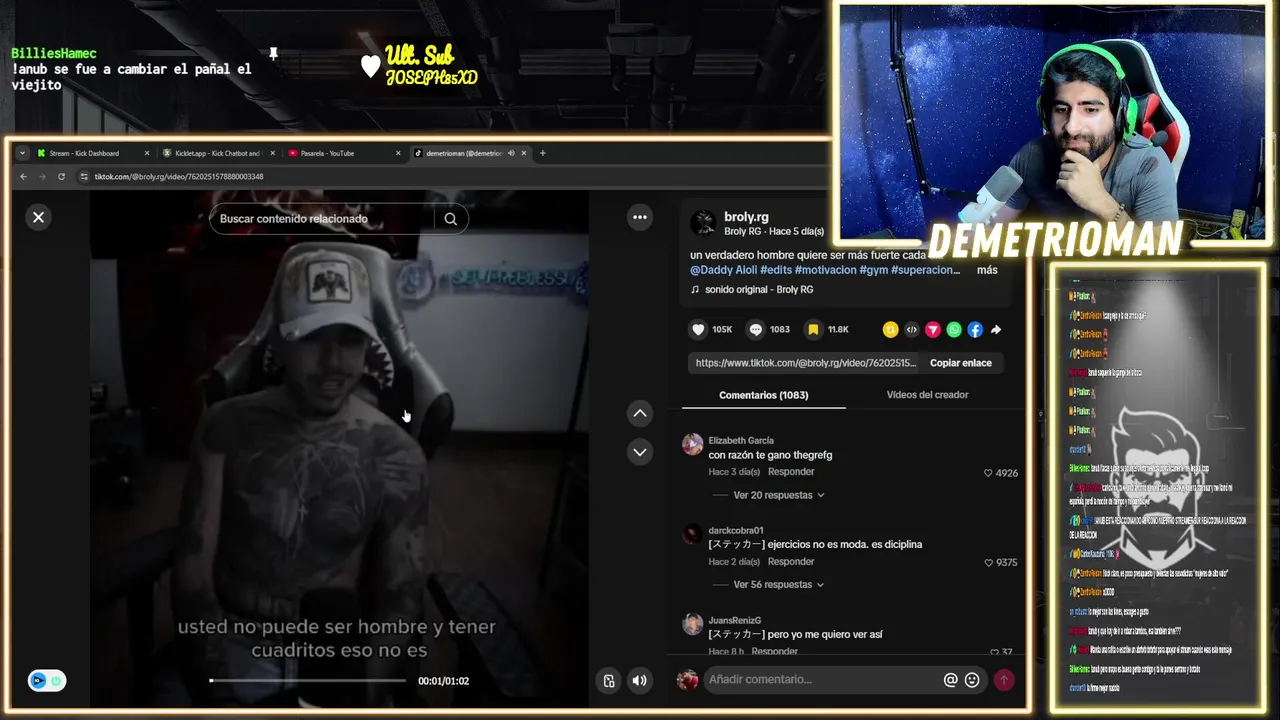Get the embed code via the code icon

point(911,329)
